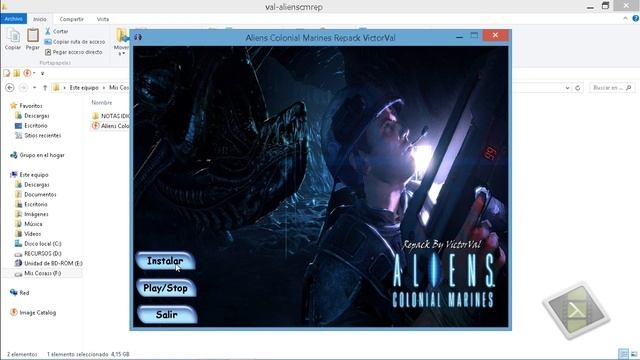The width and height of the screenshot is (640, 360).
Task: Click the Salir button to exit
Action: click(167, 314)
